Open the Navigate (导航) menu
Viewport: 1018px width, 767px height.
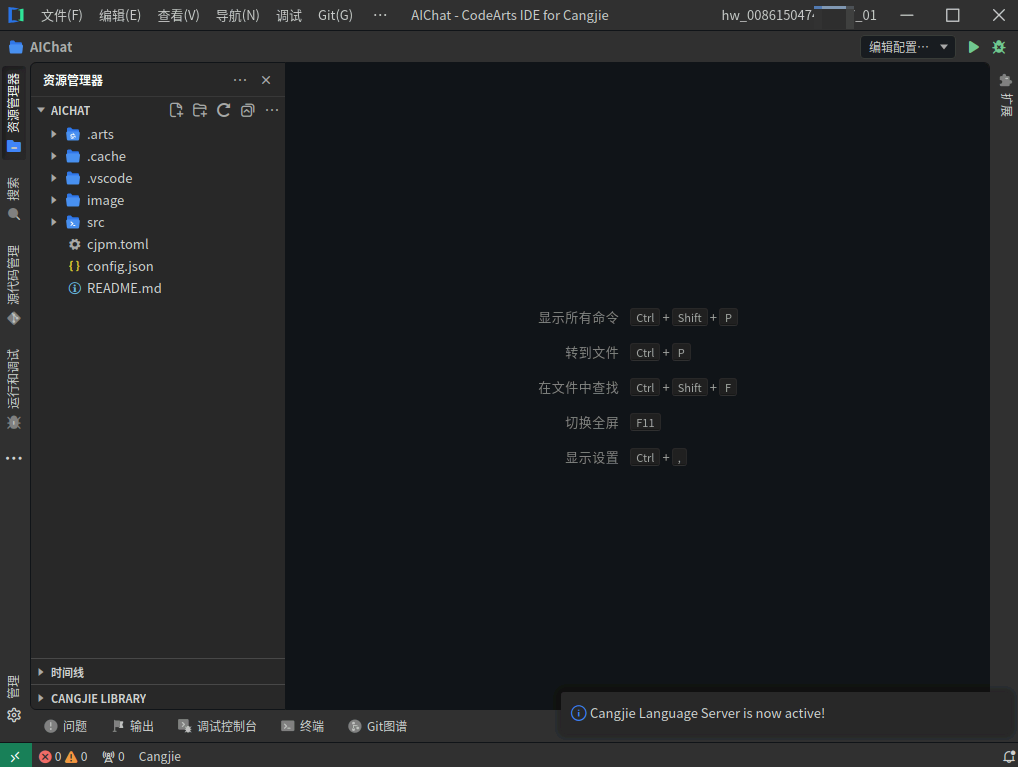[238, 15]
